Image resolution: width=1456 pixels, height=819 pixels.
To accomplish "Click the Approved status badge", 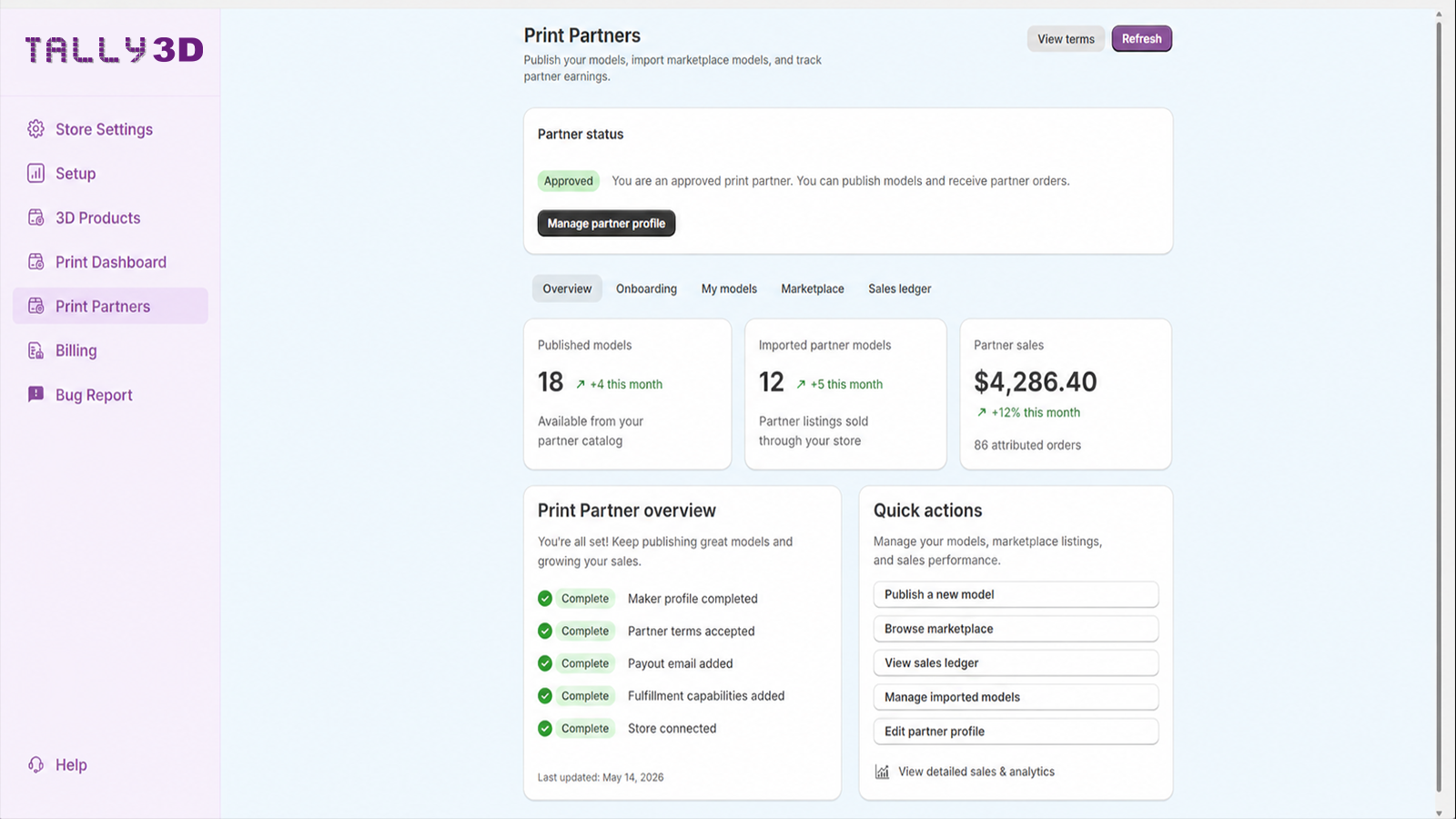I will point(569,181).
